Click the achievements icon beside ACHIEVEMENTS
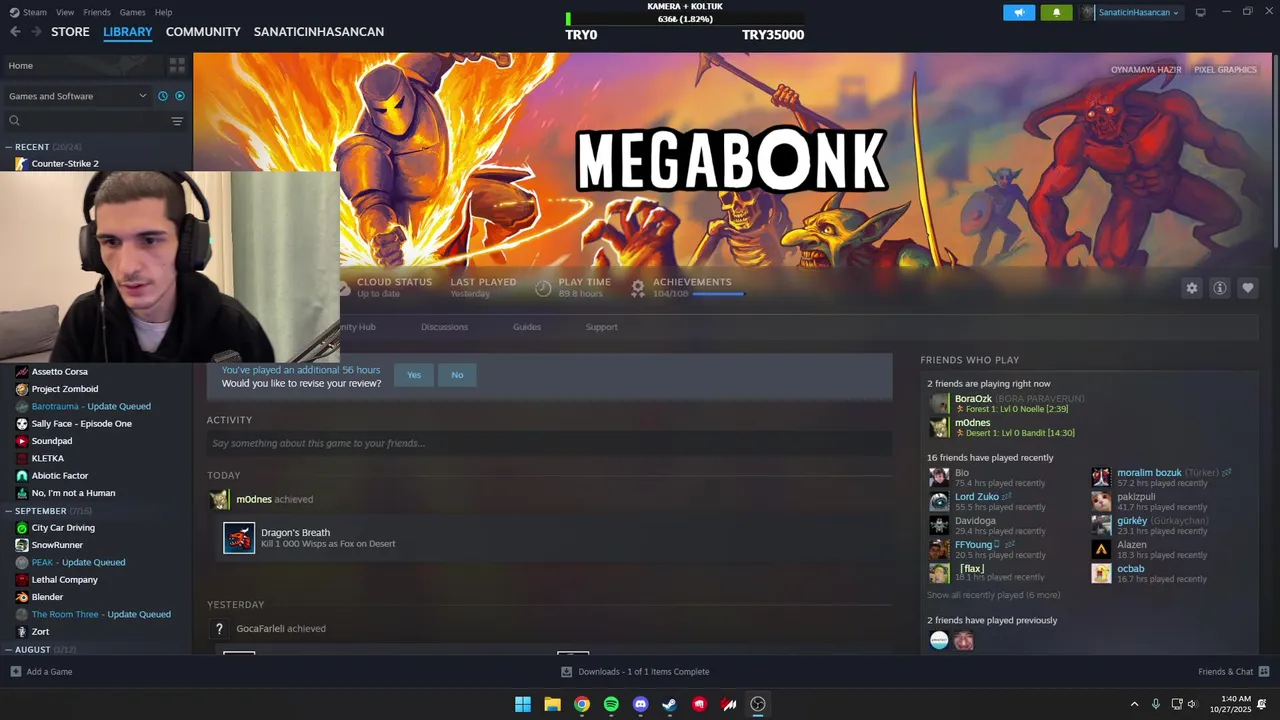This screenshot has width=1280, height=720. [637, 288]
